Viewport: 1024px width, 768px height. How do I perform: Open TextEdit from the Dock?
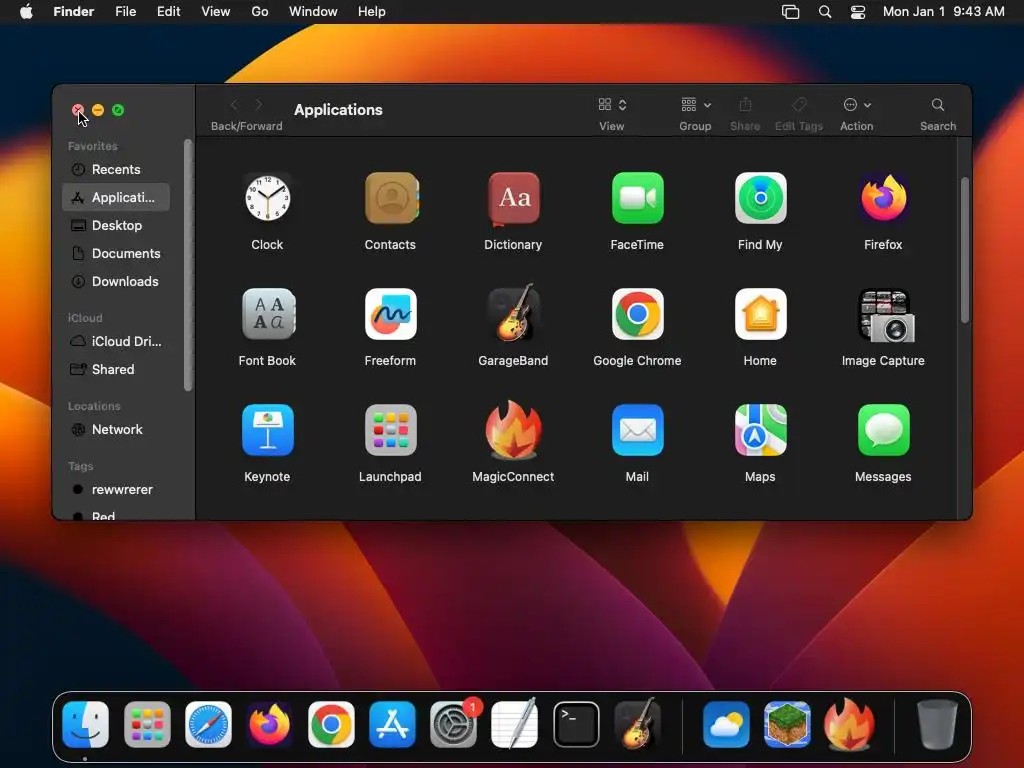point(515,724)
